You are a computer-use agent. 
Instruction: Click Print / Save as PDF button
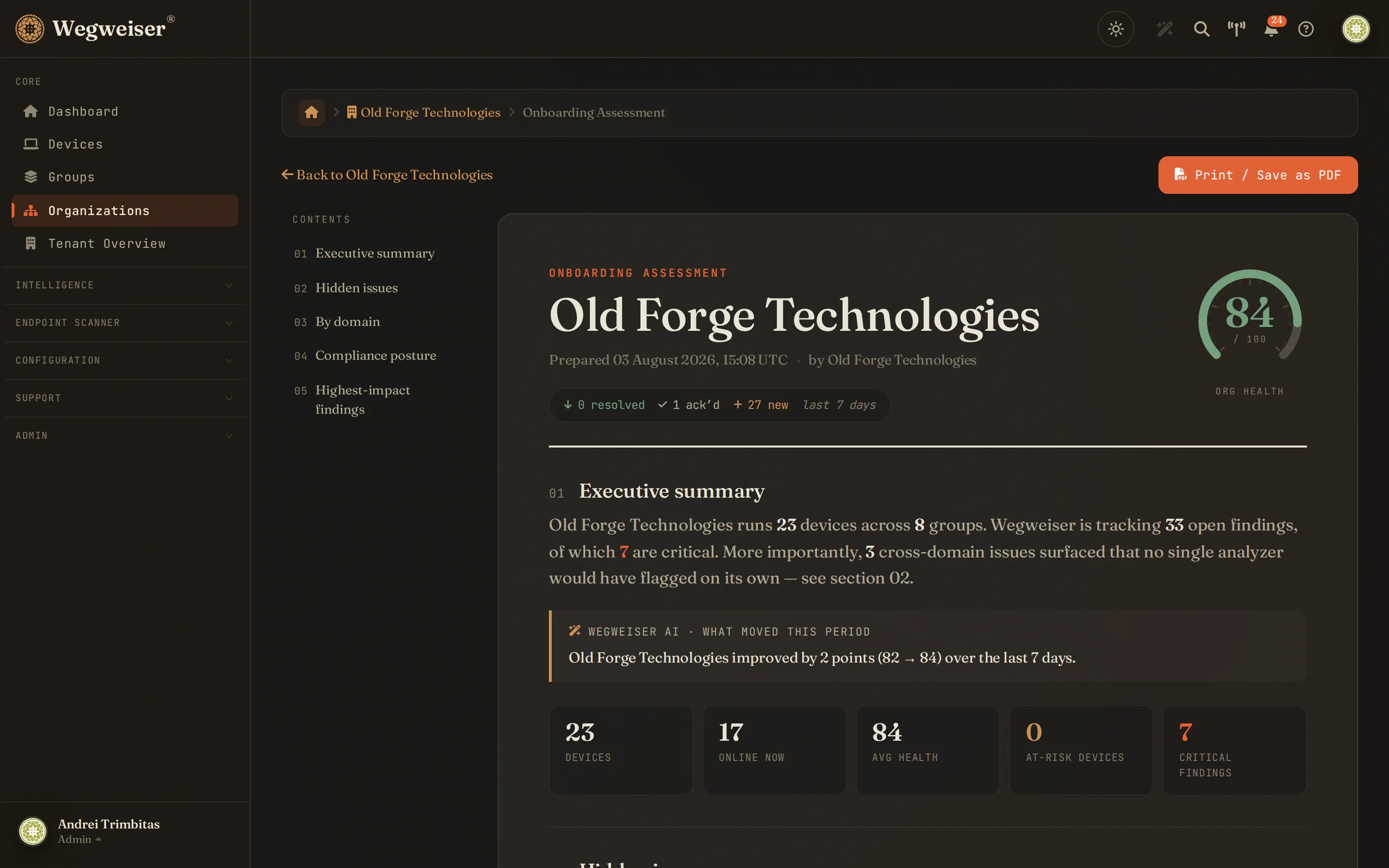1257,175
